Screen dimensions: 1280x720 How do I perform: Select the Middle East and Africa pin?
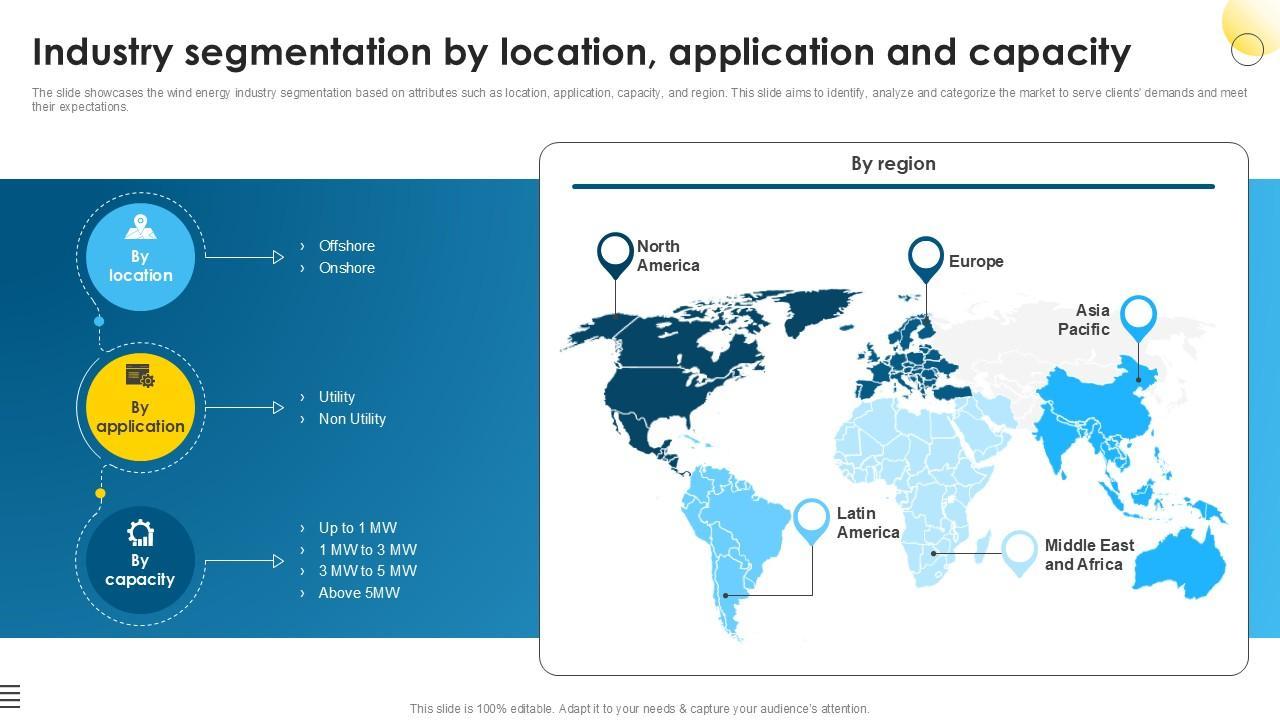[1019, 550]
